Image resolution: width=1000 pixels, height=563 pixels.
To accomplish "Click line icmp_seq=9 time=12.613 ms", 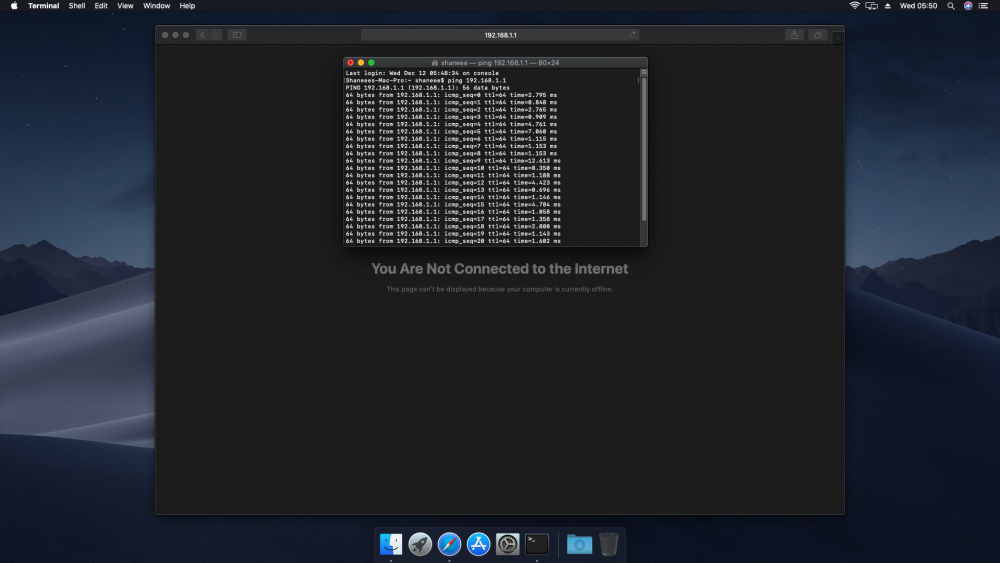I will point(453,161).
